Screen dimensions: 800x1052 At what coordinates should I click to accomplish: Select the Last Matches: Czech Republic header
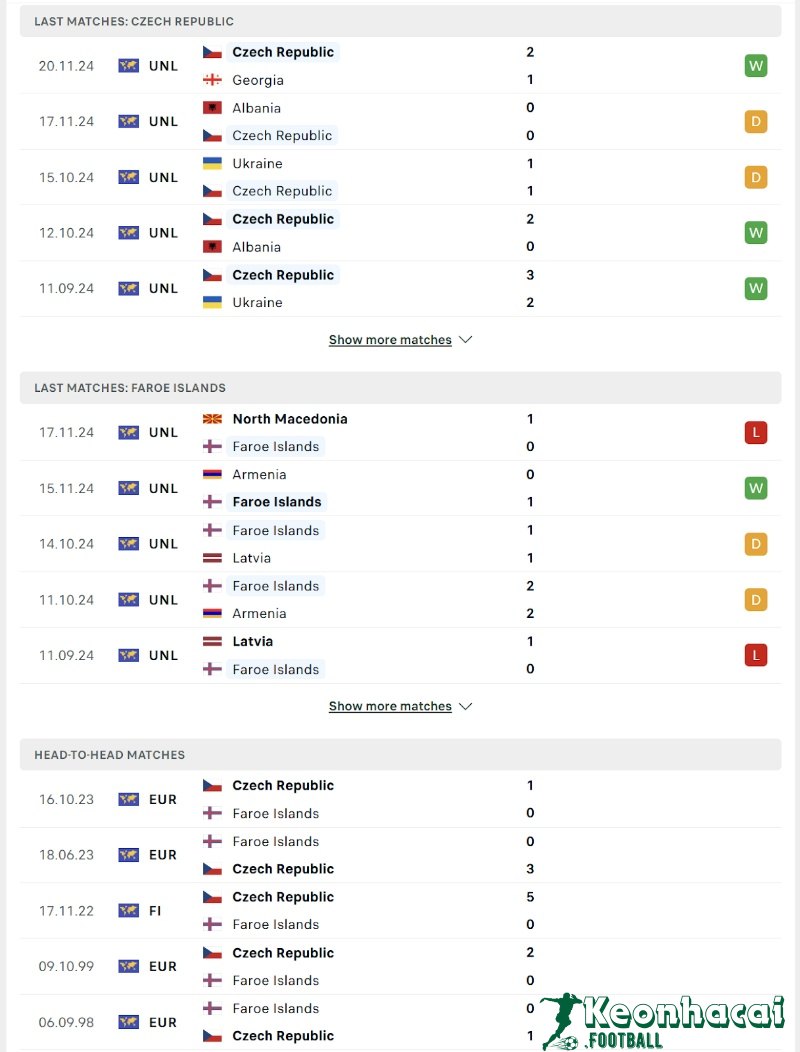coord(134,21)
